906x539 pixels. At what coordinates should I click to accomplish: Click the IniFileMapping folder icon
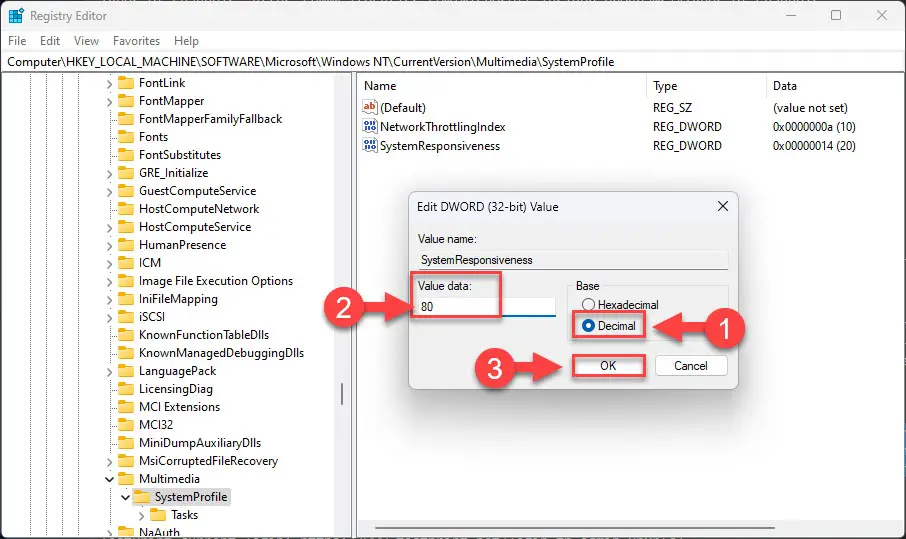point(125,299)
